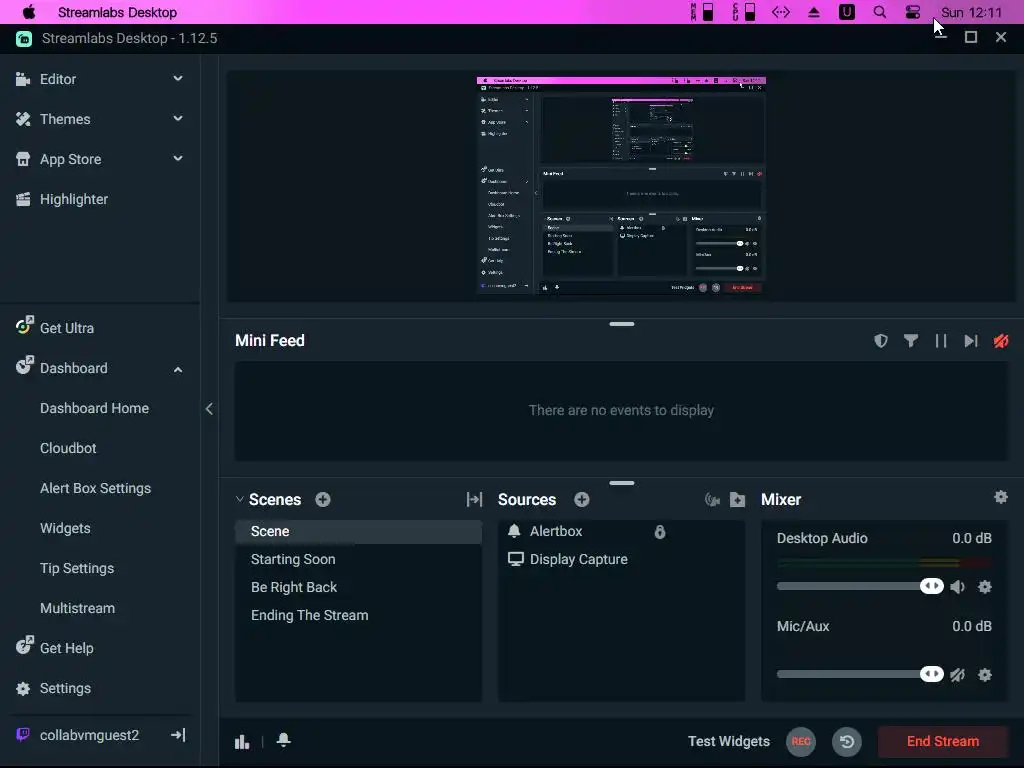Add a new source with plus icon

point(582,500)
